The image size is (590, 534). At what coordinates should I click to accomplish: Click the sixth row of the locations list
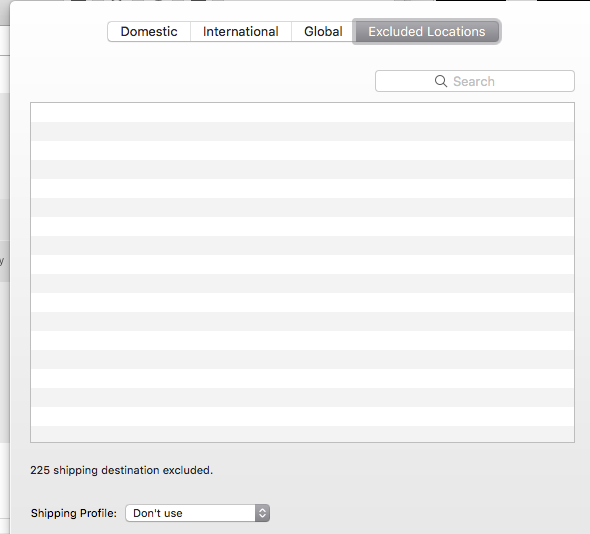click(x=303, y=207)
